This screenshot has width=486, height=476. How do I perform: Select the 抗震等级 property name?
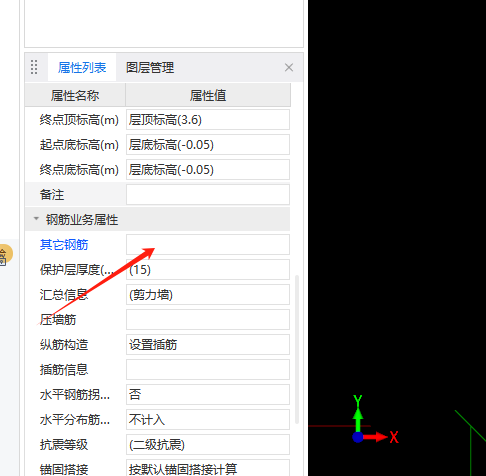coord(64,445)
